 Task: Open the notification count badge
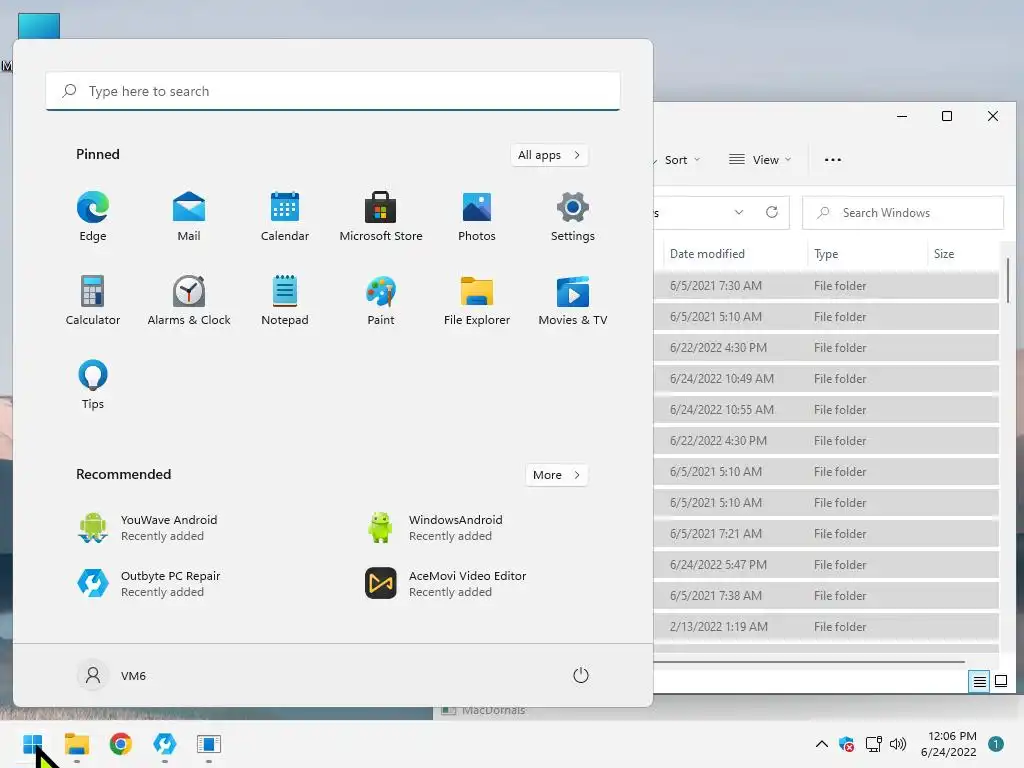(x=995, y=744)
